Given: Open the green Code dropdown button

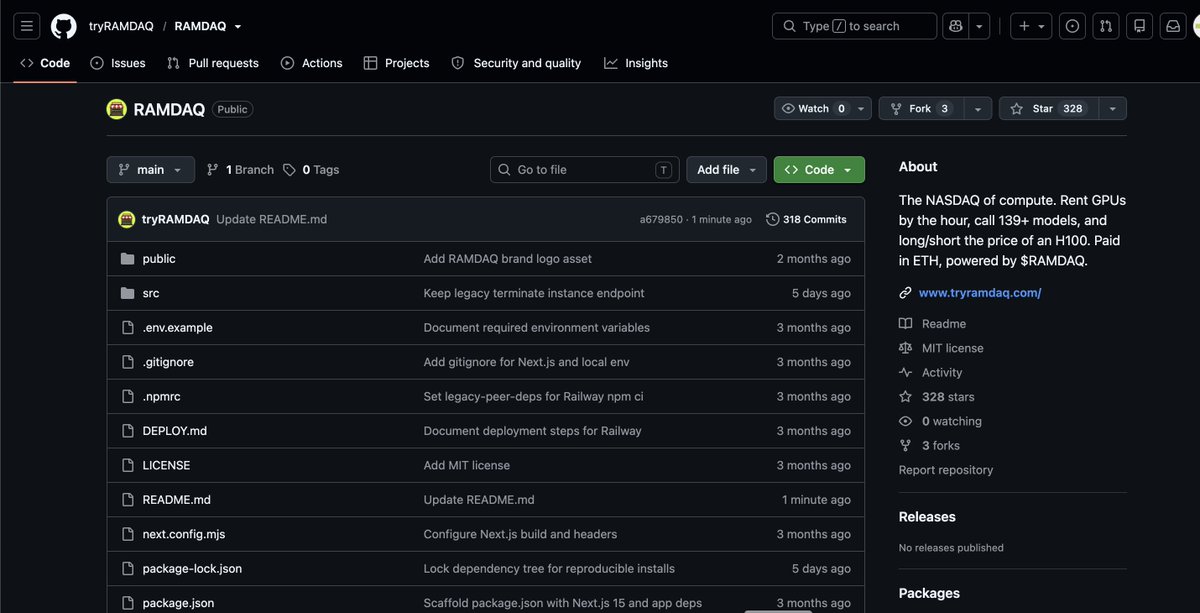Looking at the screenshot, I should click(x=819, y=170).
